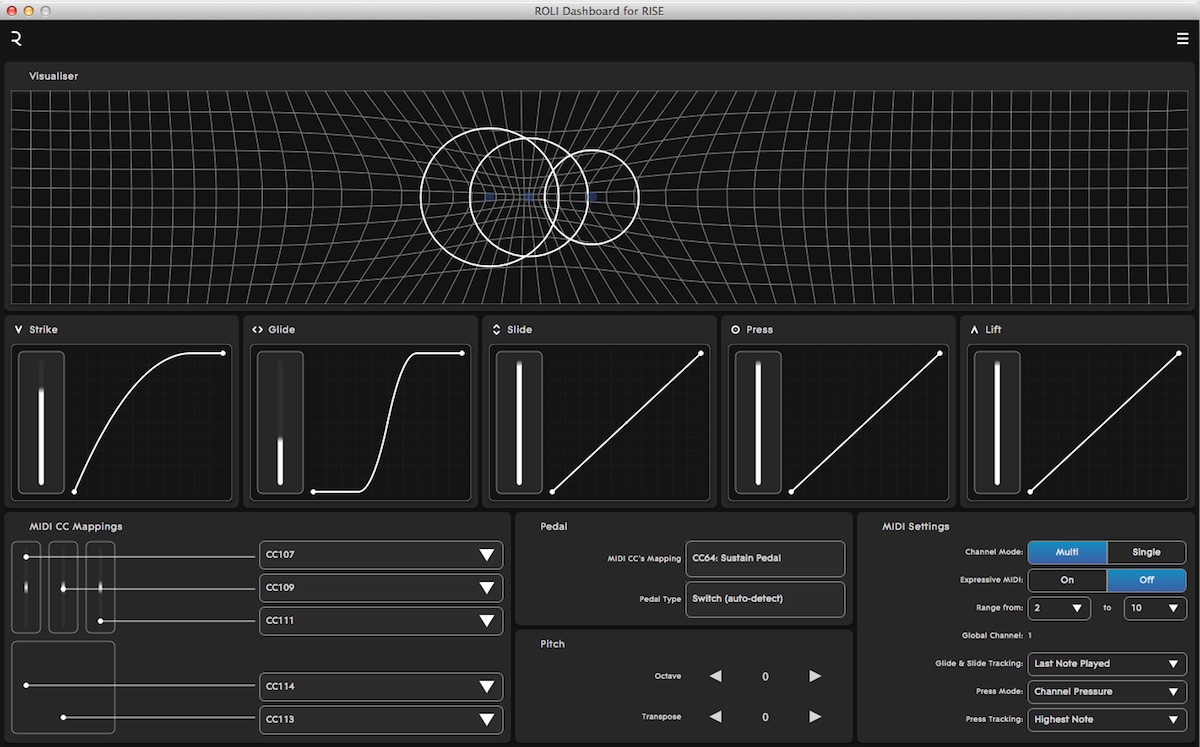Set Channel Mode to Multi
Viewport: 1200px width, 747px height.
(x=1067, y=552)
